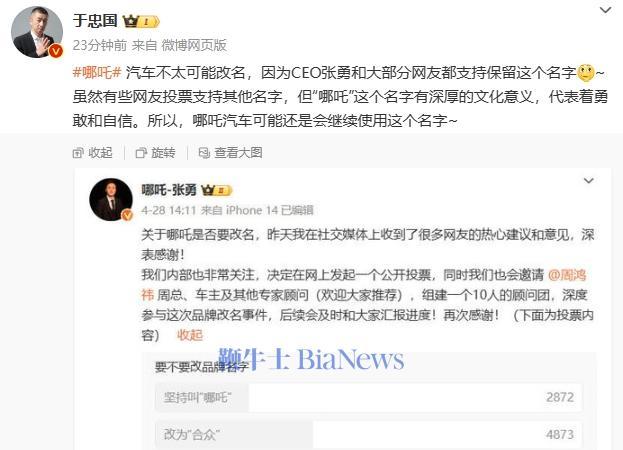Click the crown membership badge next to 于忠国
The image size is (623, 450).
[x=141, y=21]
